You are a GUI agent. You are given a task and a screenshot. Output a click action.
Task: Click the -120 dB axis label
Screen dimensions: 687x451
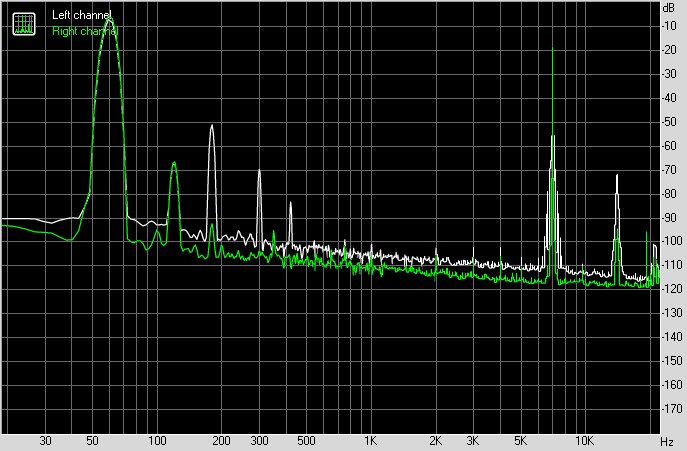672,289
